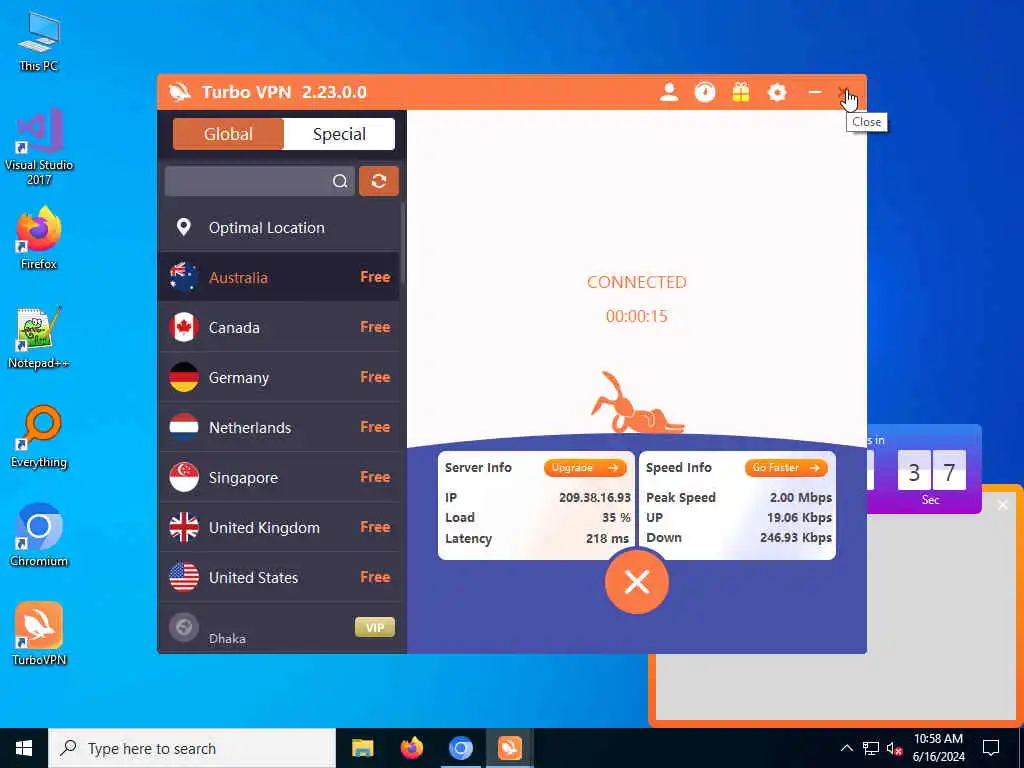The image size is (1024, 768).
Task: Disconnect using the orange X button
Action: click(x=637, y=582)
